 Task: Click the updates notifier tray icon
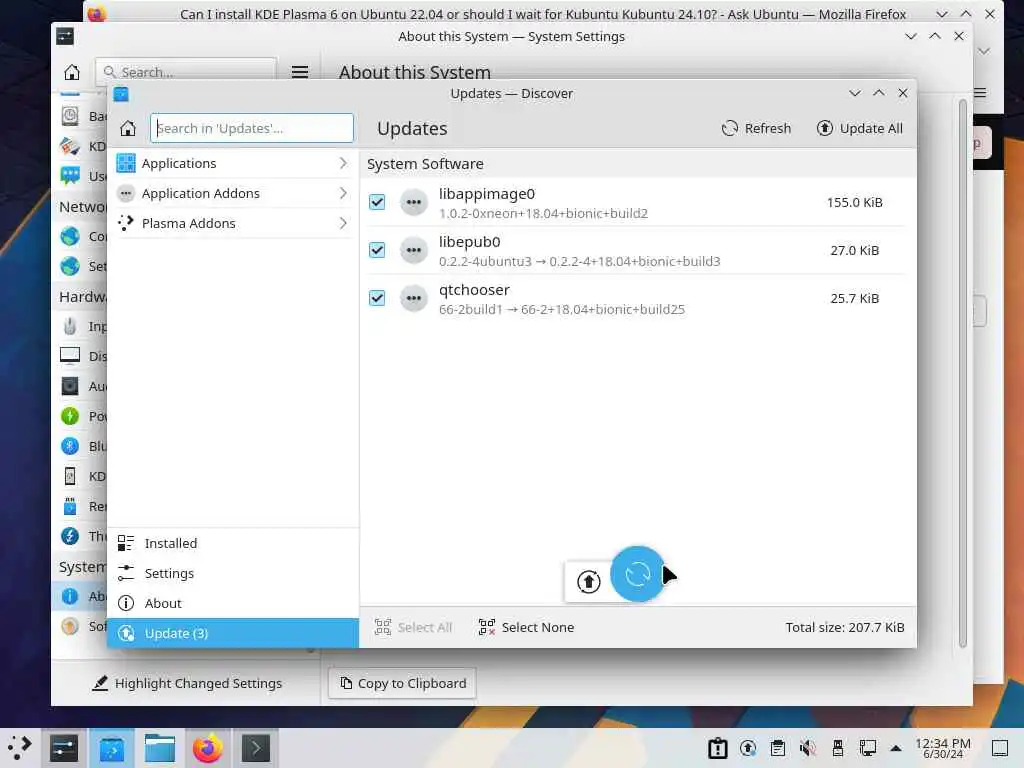click(x=748, y=748)
